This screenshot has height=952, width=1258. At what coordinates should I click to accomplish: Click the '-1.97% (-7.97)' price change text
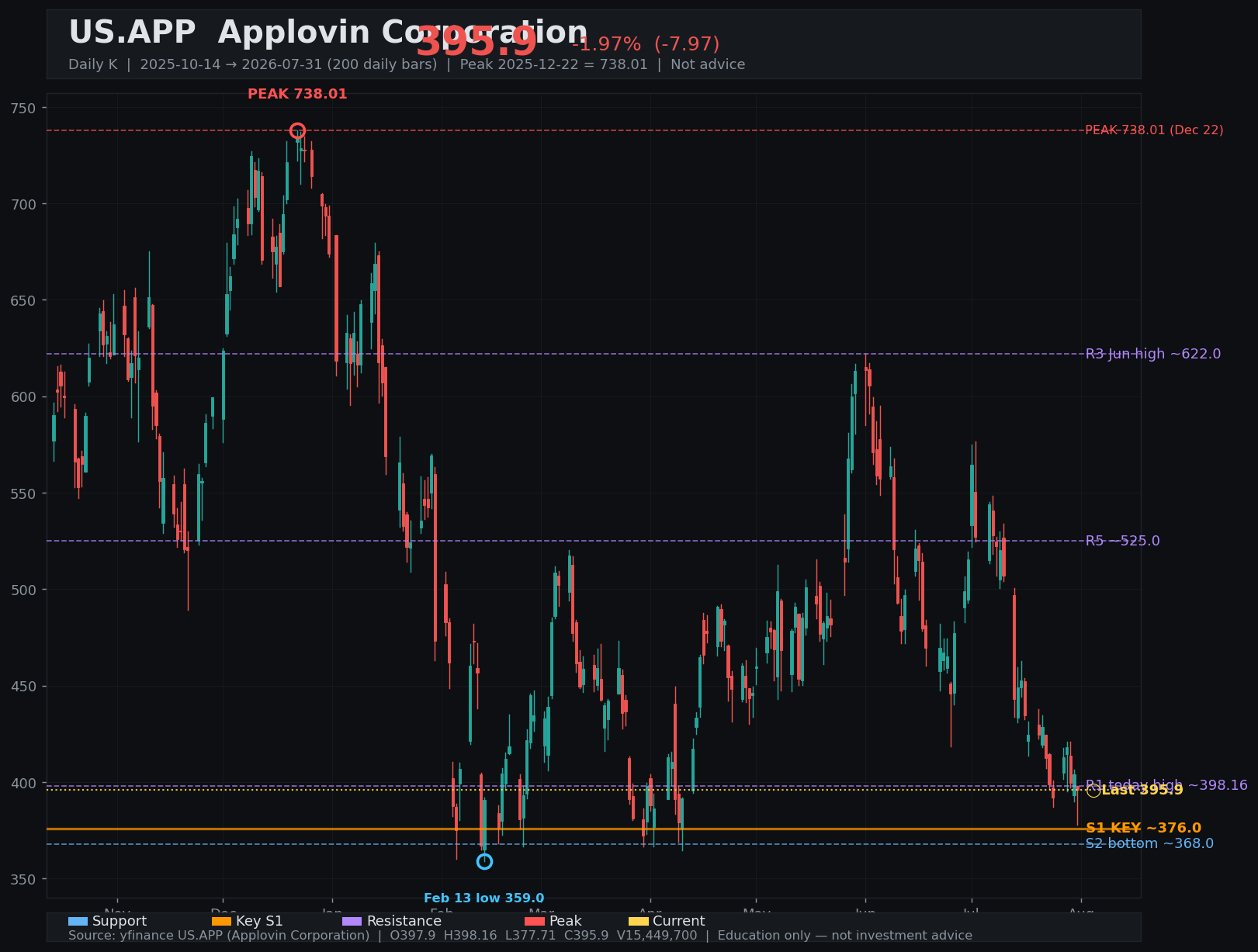point(646,45)
